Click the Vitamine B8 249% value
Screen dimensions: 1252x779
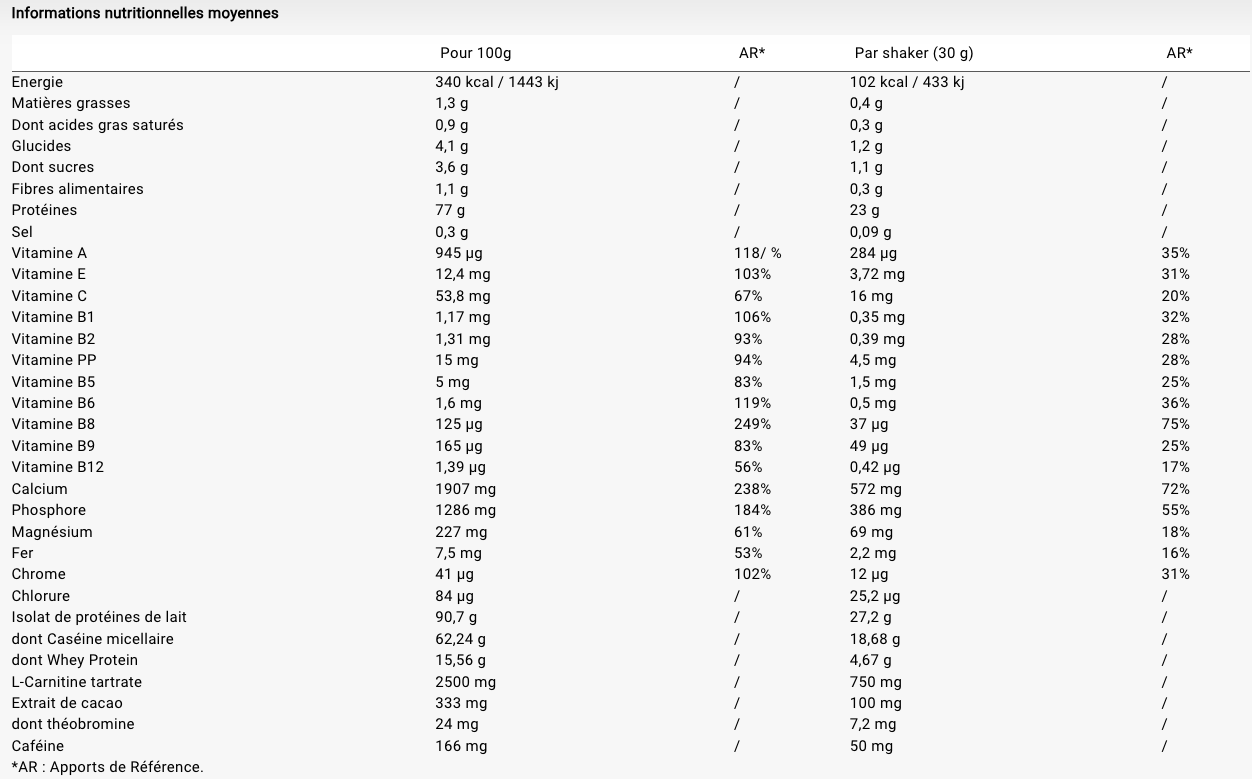(x=752, y=424)
